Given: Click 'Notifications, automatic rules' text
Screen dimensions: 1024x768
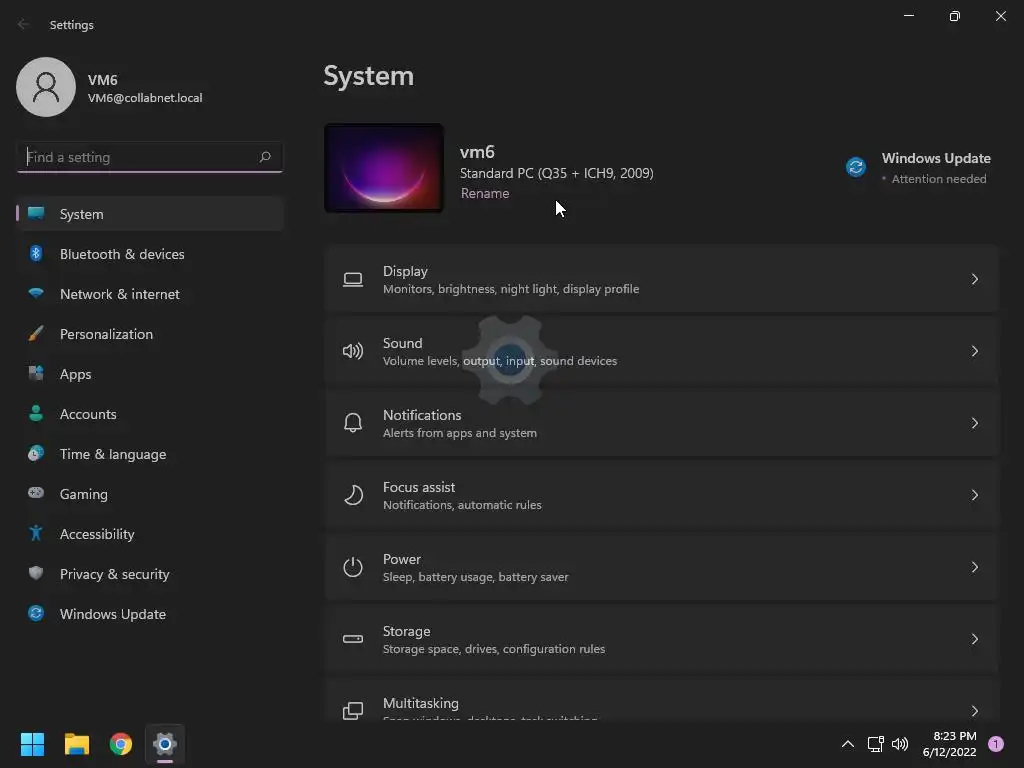Looking at the screenshot, I should [x=462, y=505].
